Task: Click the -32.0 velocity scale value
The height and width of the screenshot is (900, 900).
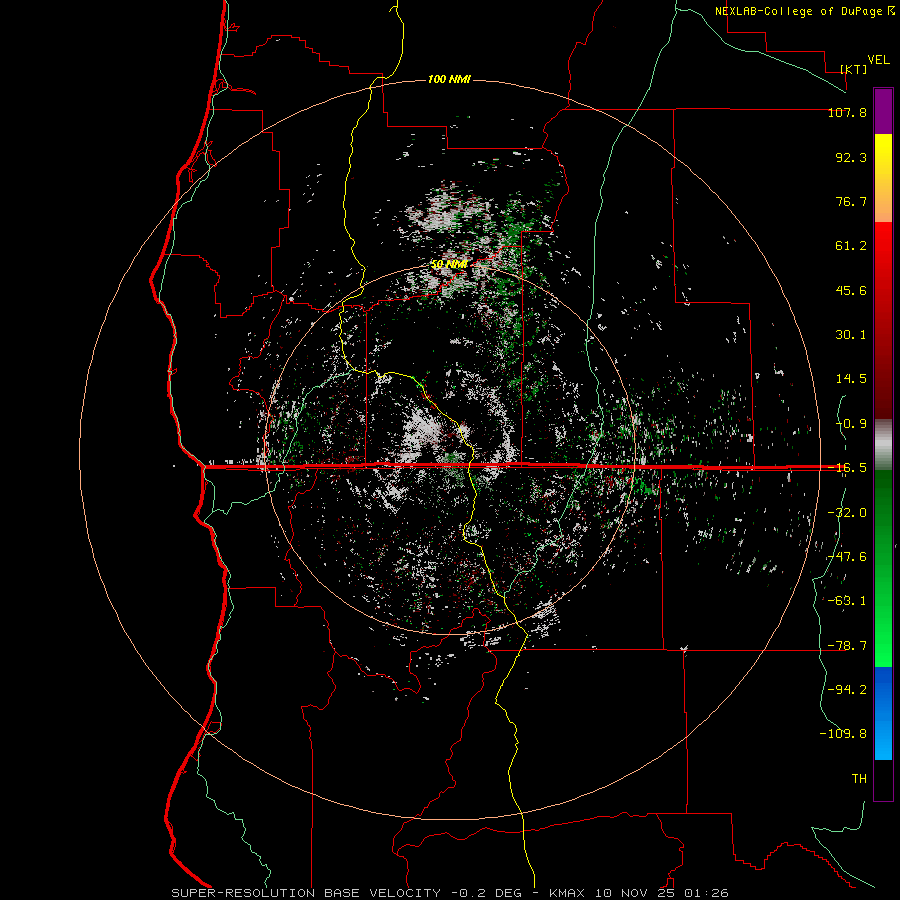Action: (x=847, y=513)
